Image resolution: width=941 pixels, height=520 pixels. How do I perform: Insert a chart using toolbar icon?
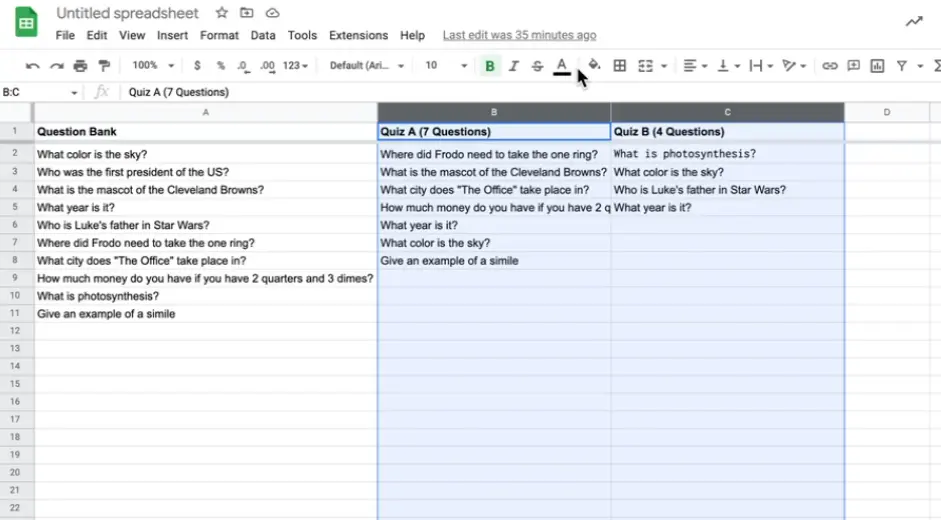tap(877, 66)
